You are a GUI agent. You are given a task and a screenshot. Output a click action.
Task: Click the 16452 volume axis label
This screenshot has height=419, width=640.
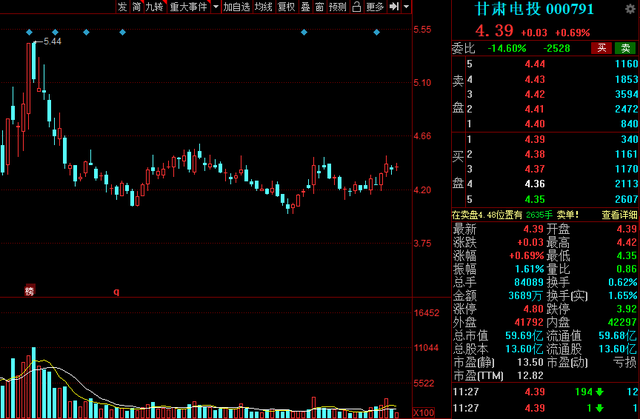click(427, 313)
